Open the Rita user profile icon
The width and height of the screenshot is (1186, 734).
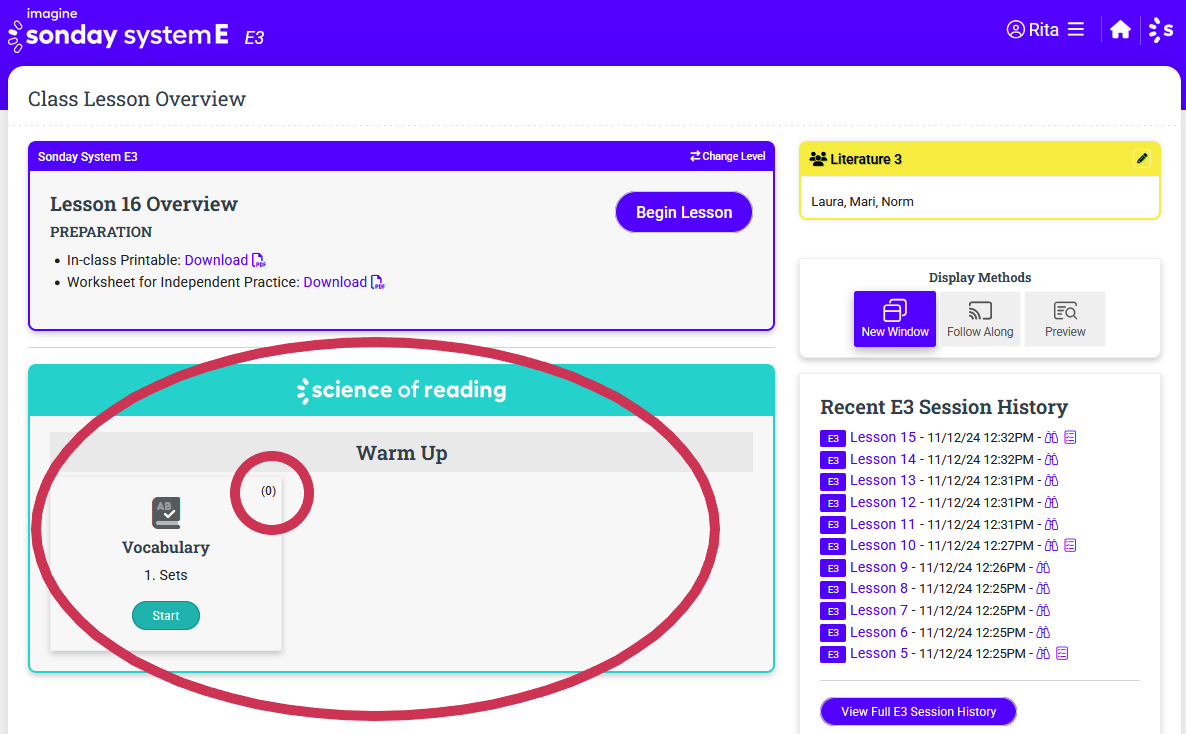click(x=1015, y=30)
